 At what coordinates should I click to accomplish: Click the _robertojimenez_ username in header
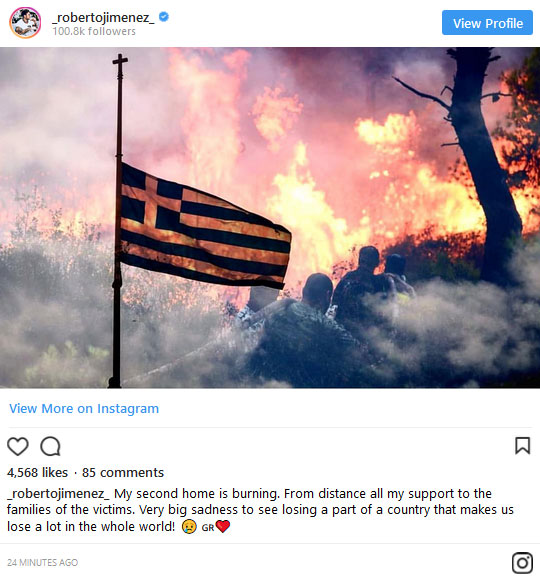[103, 17]
